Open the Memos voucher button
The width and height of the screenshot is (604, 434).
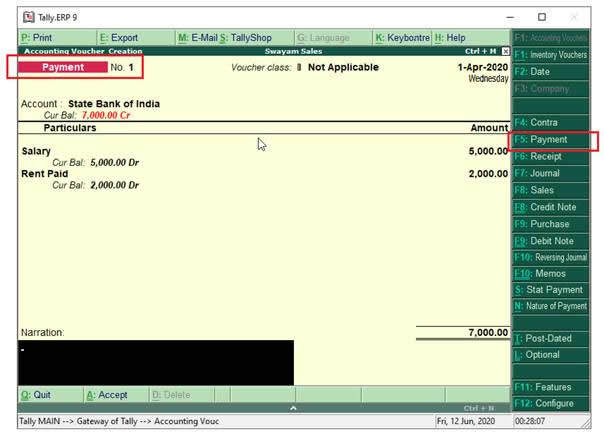click(x=550, y=274)
